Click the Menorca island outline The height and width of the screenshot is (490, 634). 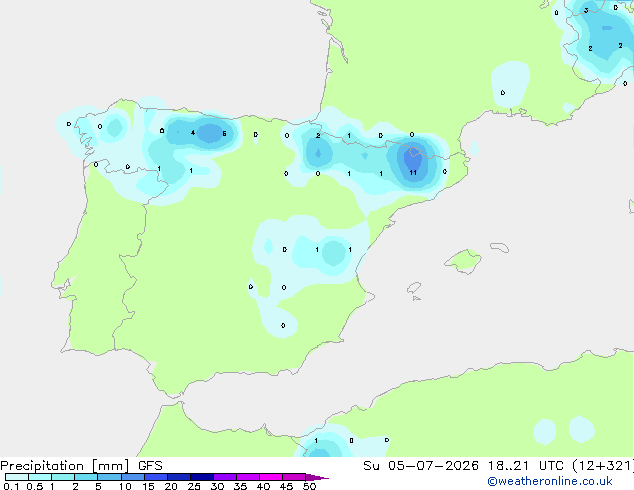tap(499, 247)
